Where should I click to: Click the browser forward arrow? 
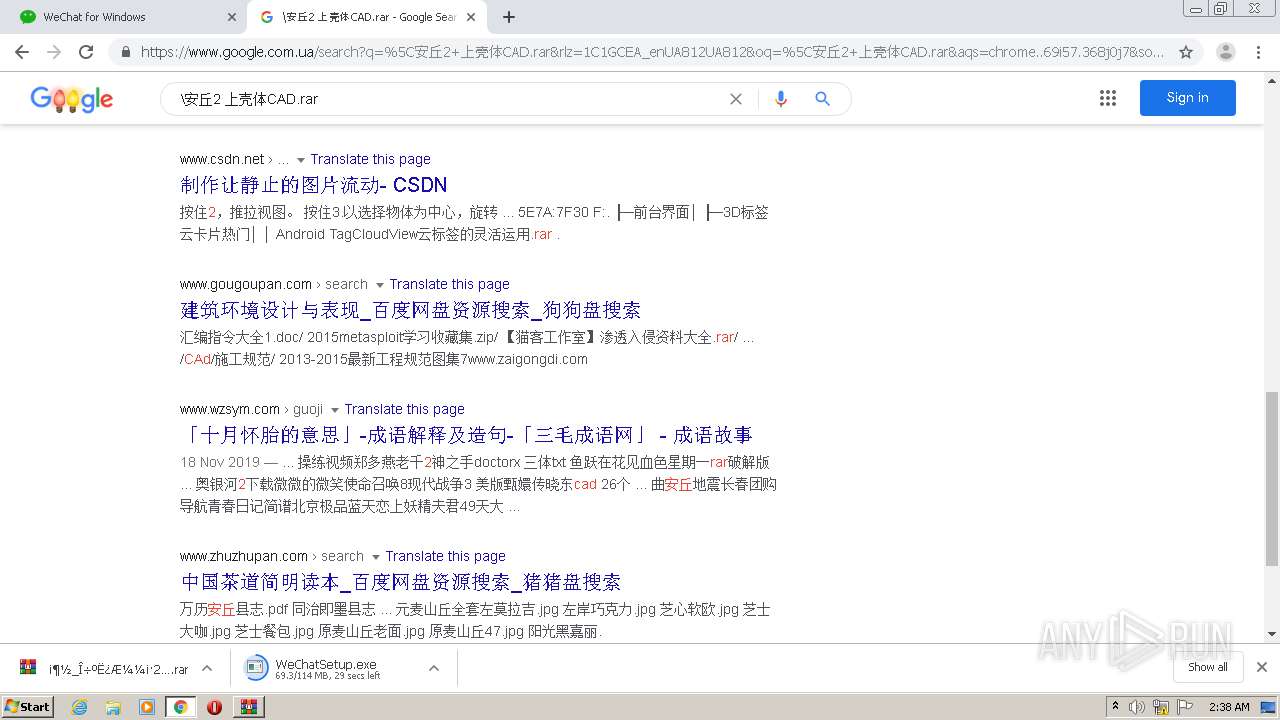click(54, 52)
